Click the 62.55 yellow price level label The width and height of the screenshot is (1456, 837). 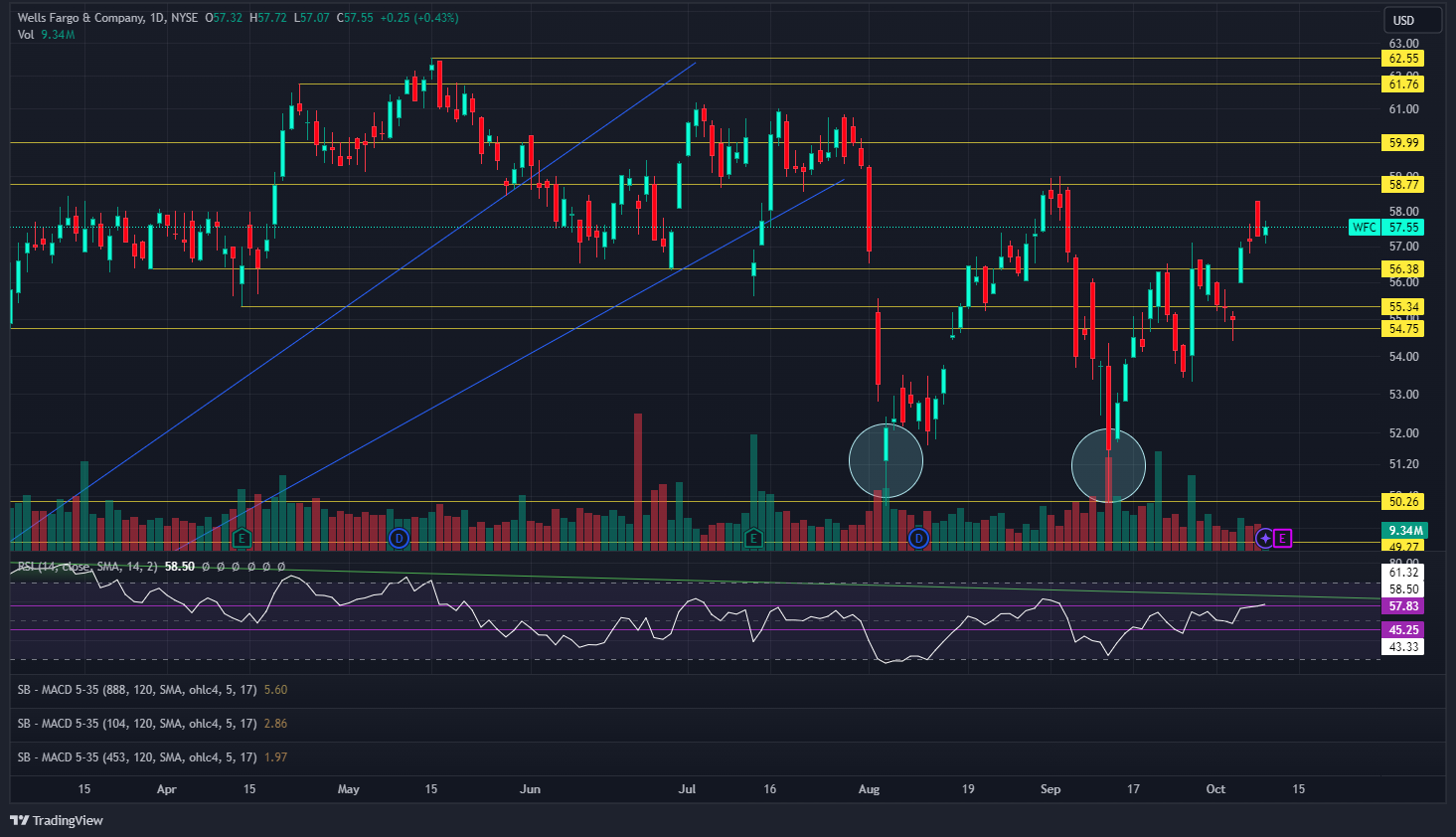[1403, 59]
